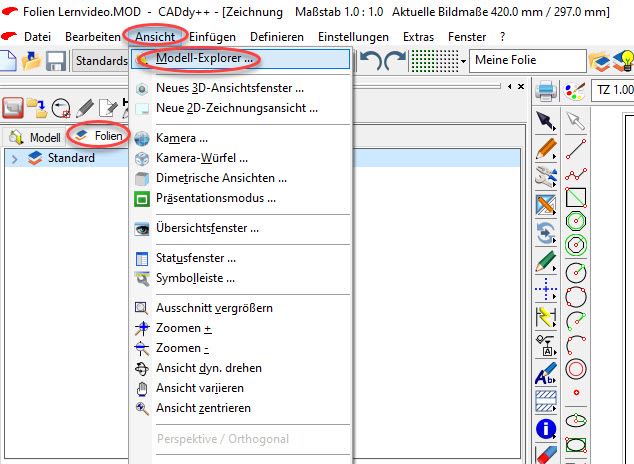Choose Neues 3D-Ansichtsfenster menu entry
634x464 pixels.
tap(241, 88)
